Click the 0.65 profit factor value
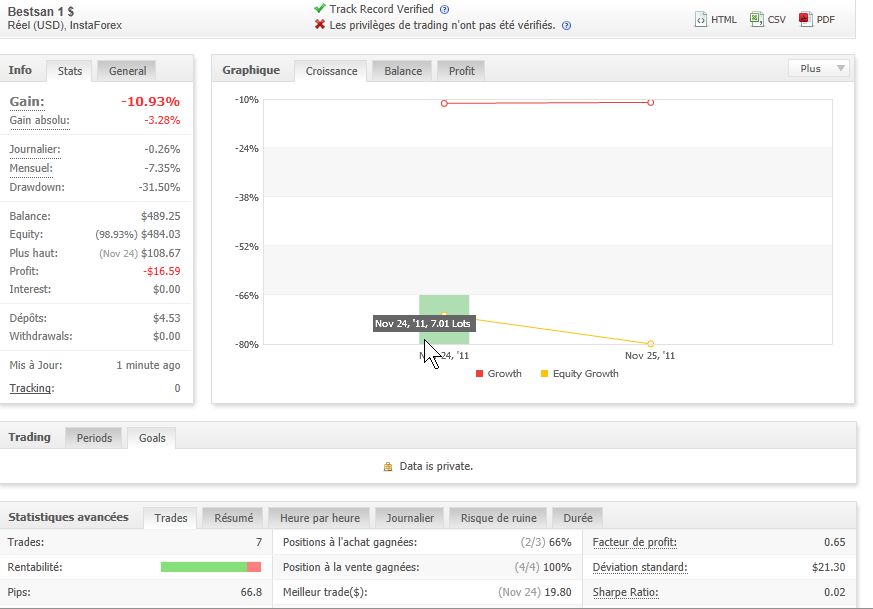Viewport: 873px width, 609px height. point(835,542)
